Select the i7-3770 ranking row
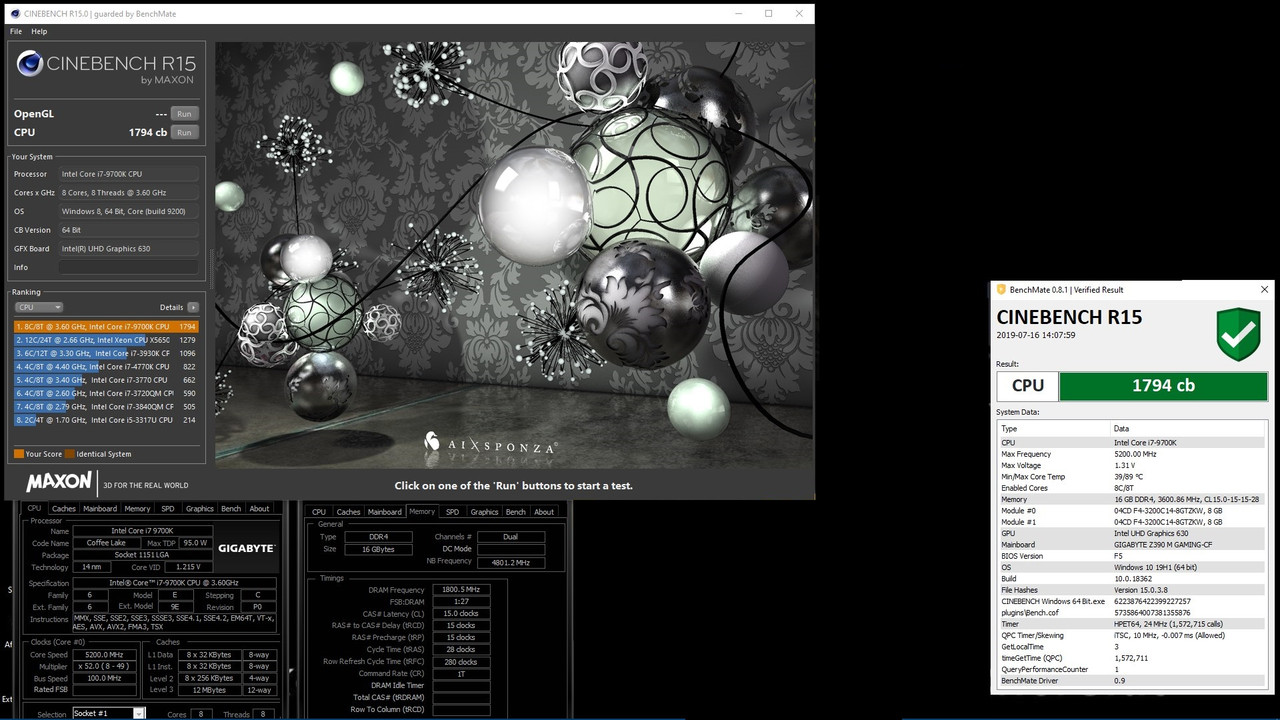This screenshot has height=720, width=1280. coord(106,380)
